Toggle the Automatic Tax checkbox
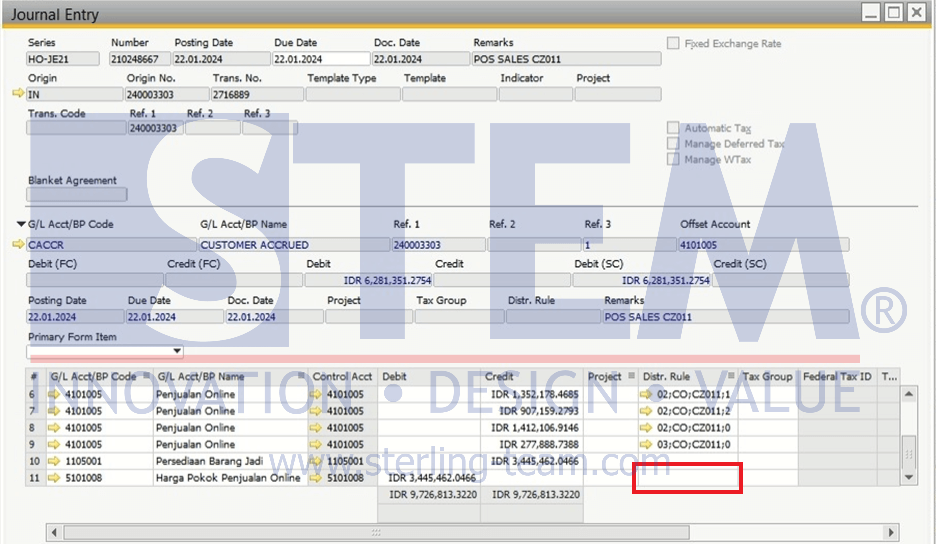This screenshot has height=544, width=936. click(x=674, y=128)
